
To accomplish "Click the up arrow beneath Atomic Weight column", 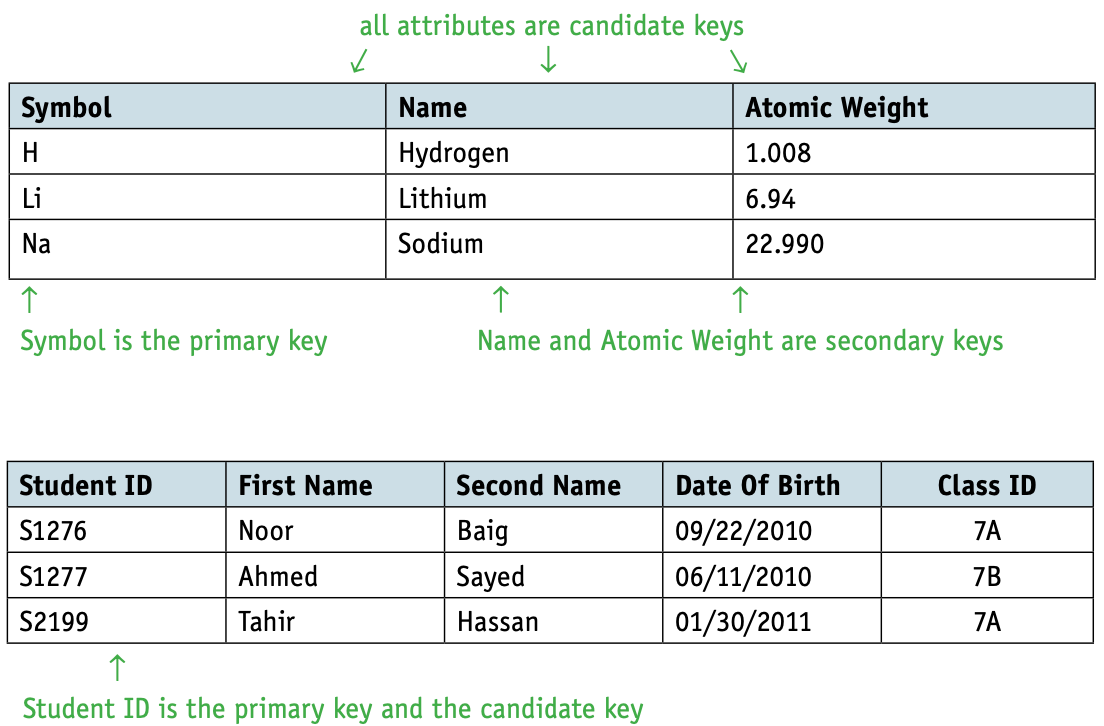I will [x=740, y=299].
